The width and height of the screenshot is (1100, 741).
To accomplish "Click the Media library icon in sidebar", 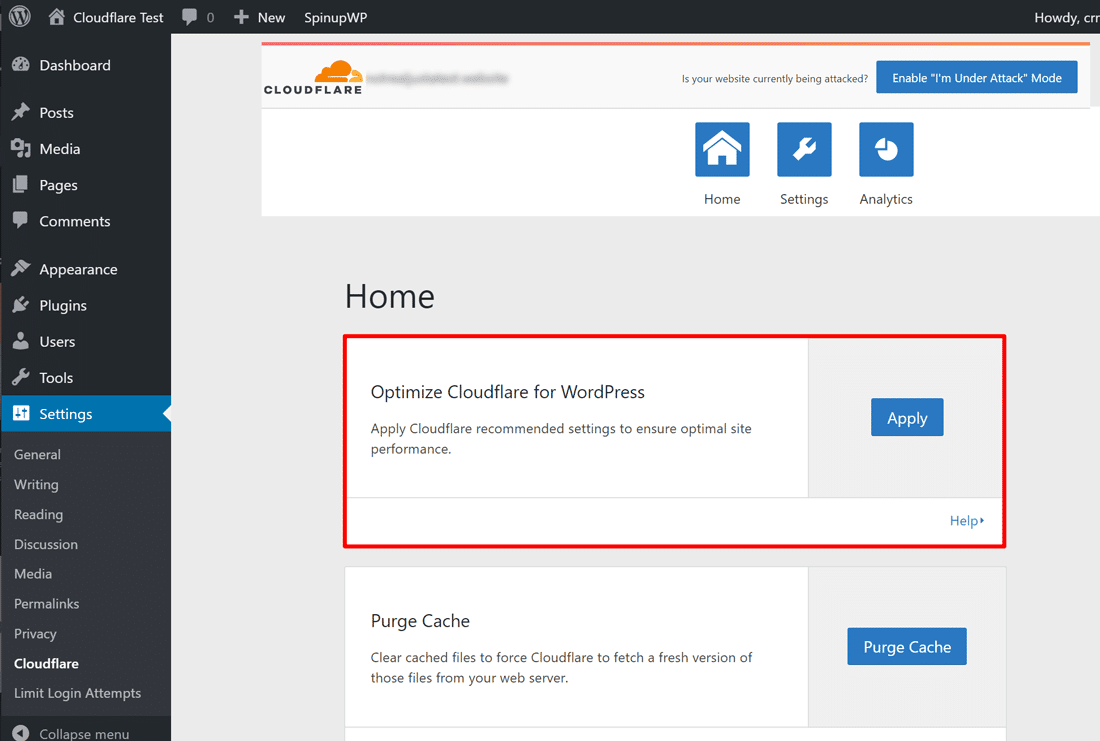I will pos(21,148).
